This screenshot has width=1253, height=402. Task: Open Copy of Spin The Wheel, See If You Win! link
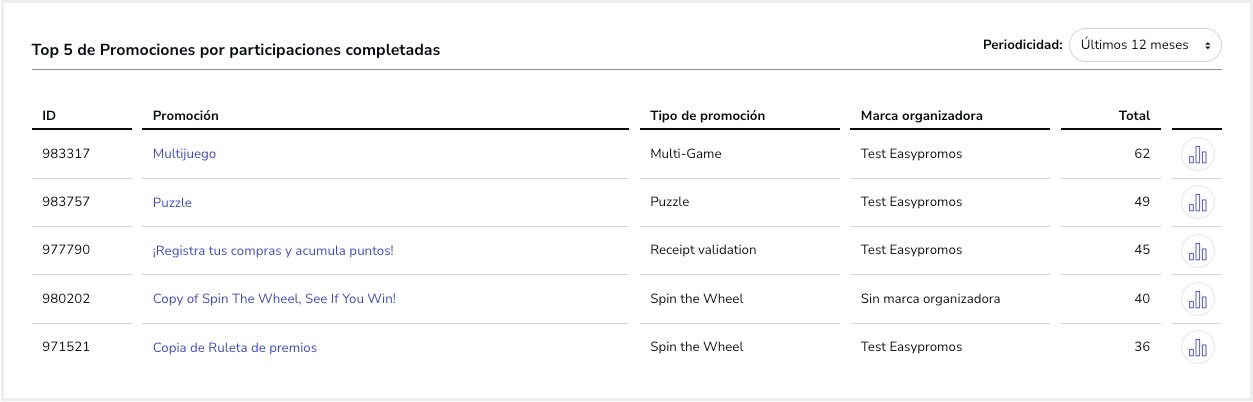(274, 299)
